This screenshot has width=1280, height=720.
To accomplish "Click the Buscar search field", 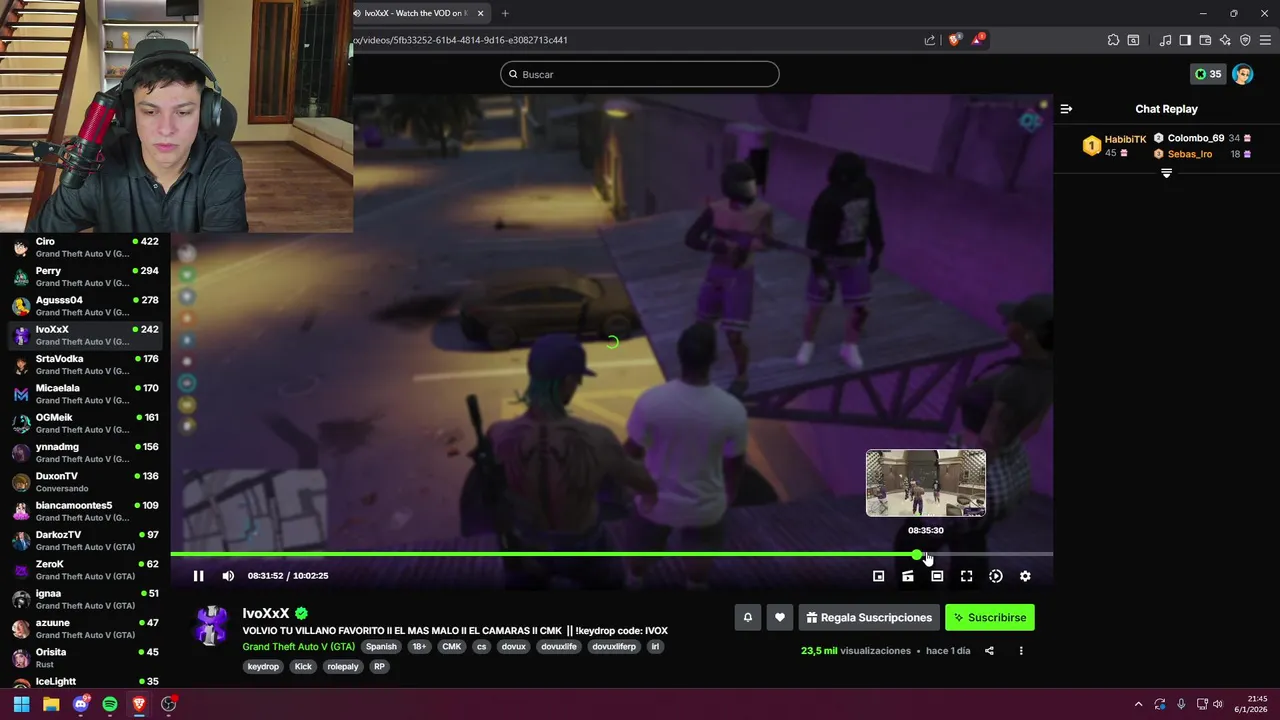I will (640, 74).
